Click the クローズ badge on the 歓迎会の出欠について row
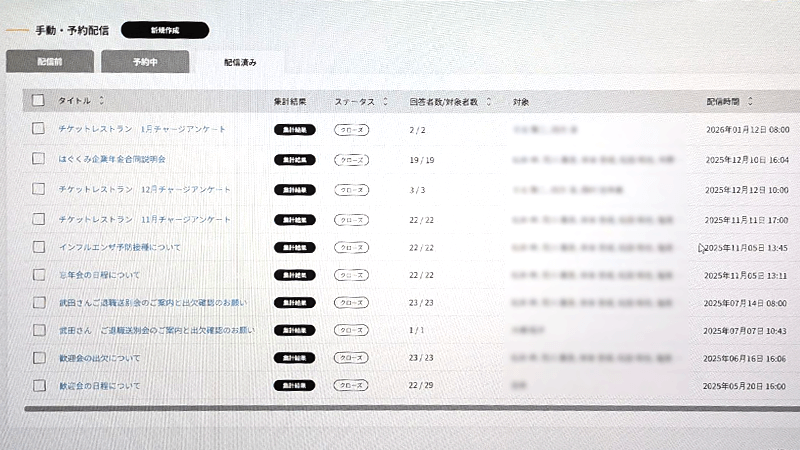This screenshot has width=800, height=450. pos(351,358)
